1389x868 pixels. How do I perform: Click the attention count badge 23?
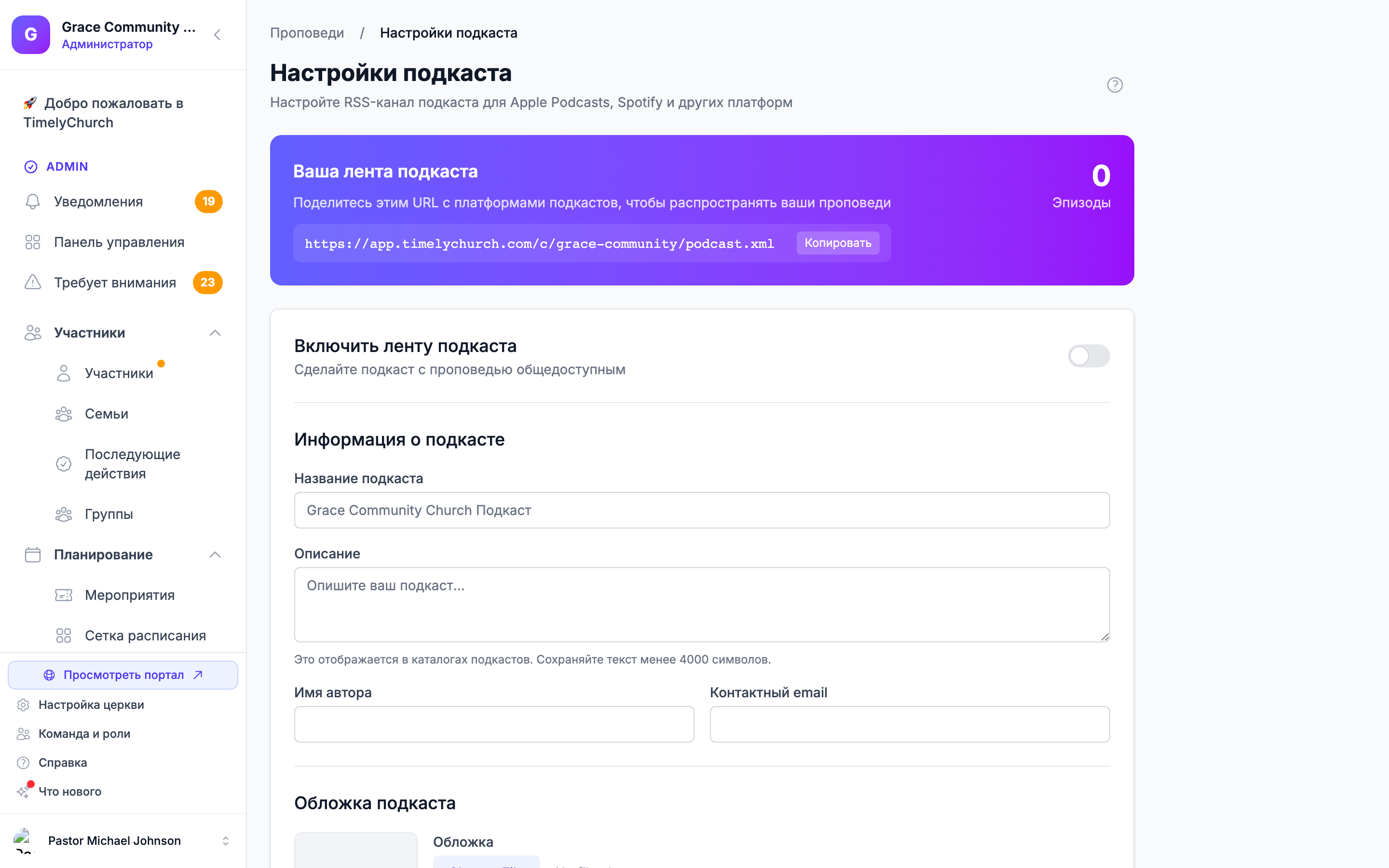point(208,283)
